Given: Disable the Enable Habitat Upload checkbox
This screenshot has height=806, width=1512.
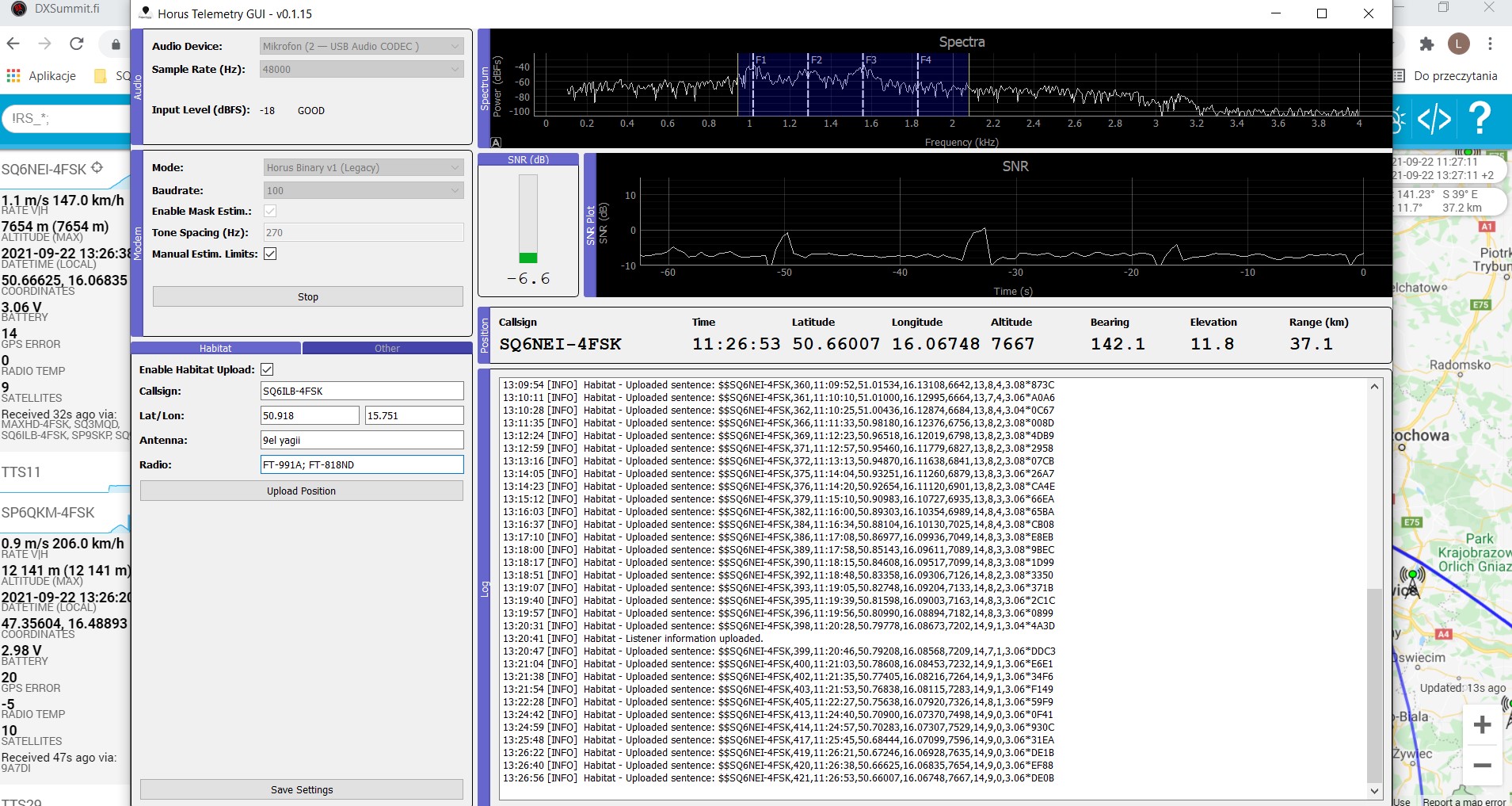Looking at the screenshot, I should 267,369.
